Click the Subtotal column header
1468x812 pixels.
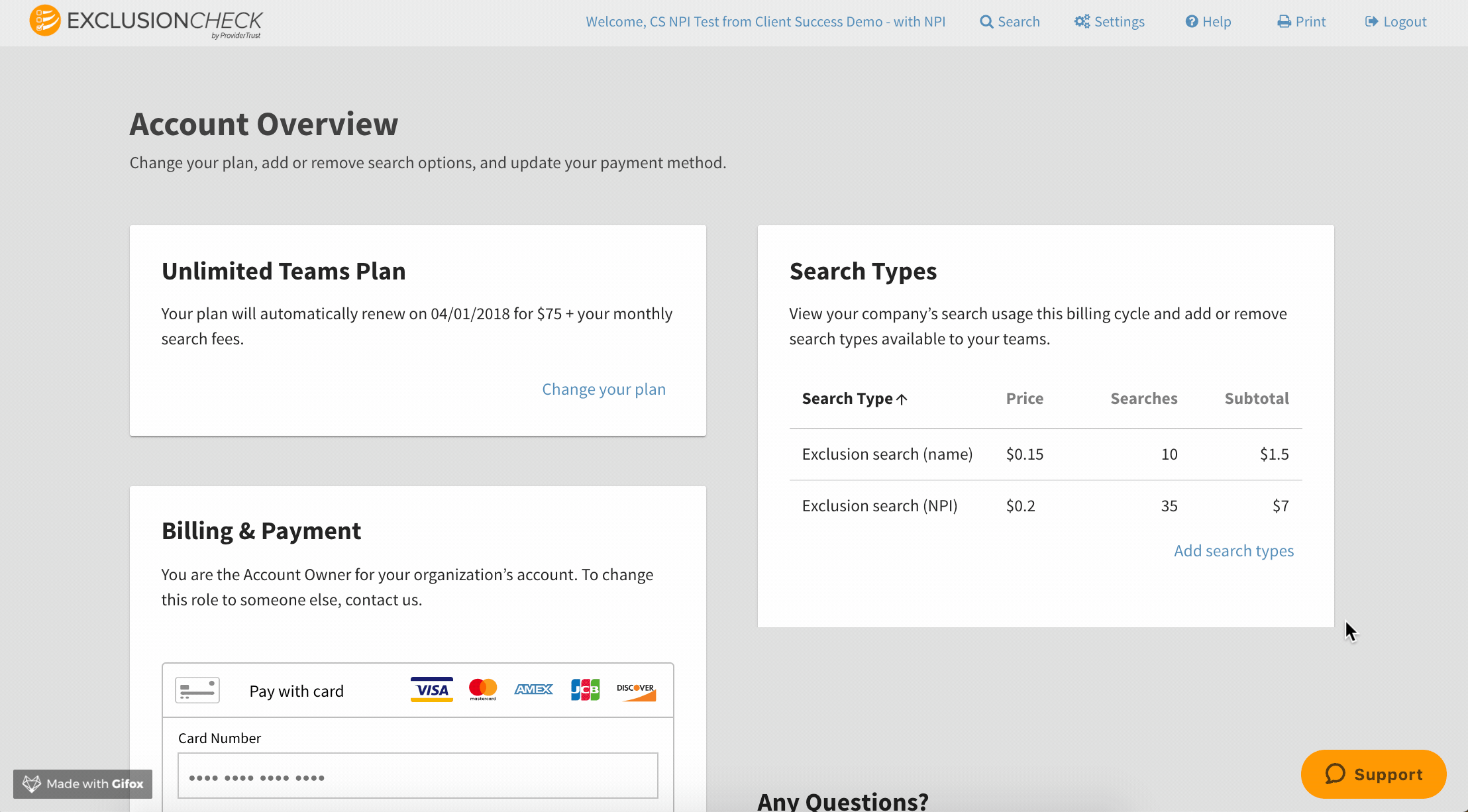point(1256,399)
